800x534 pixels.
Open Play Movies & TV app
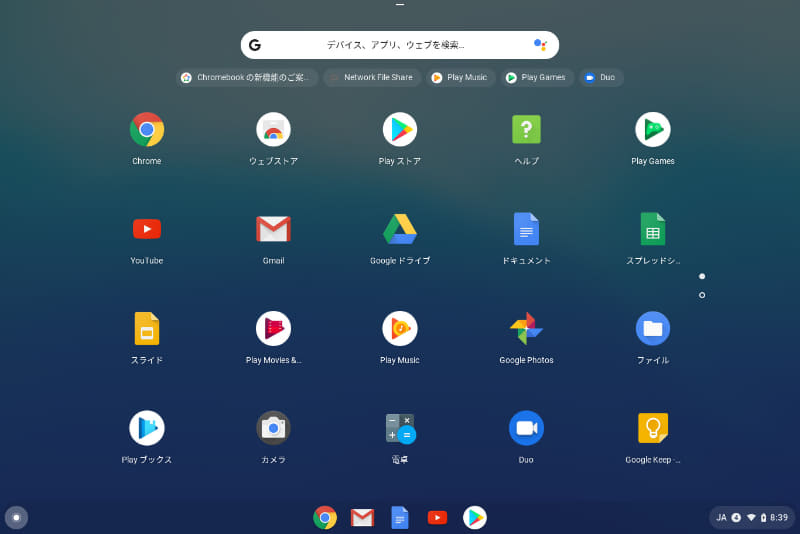pyautogui.click(x=273, y=328)
